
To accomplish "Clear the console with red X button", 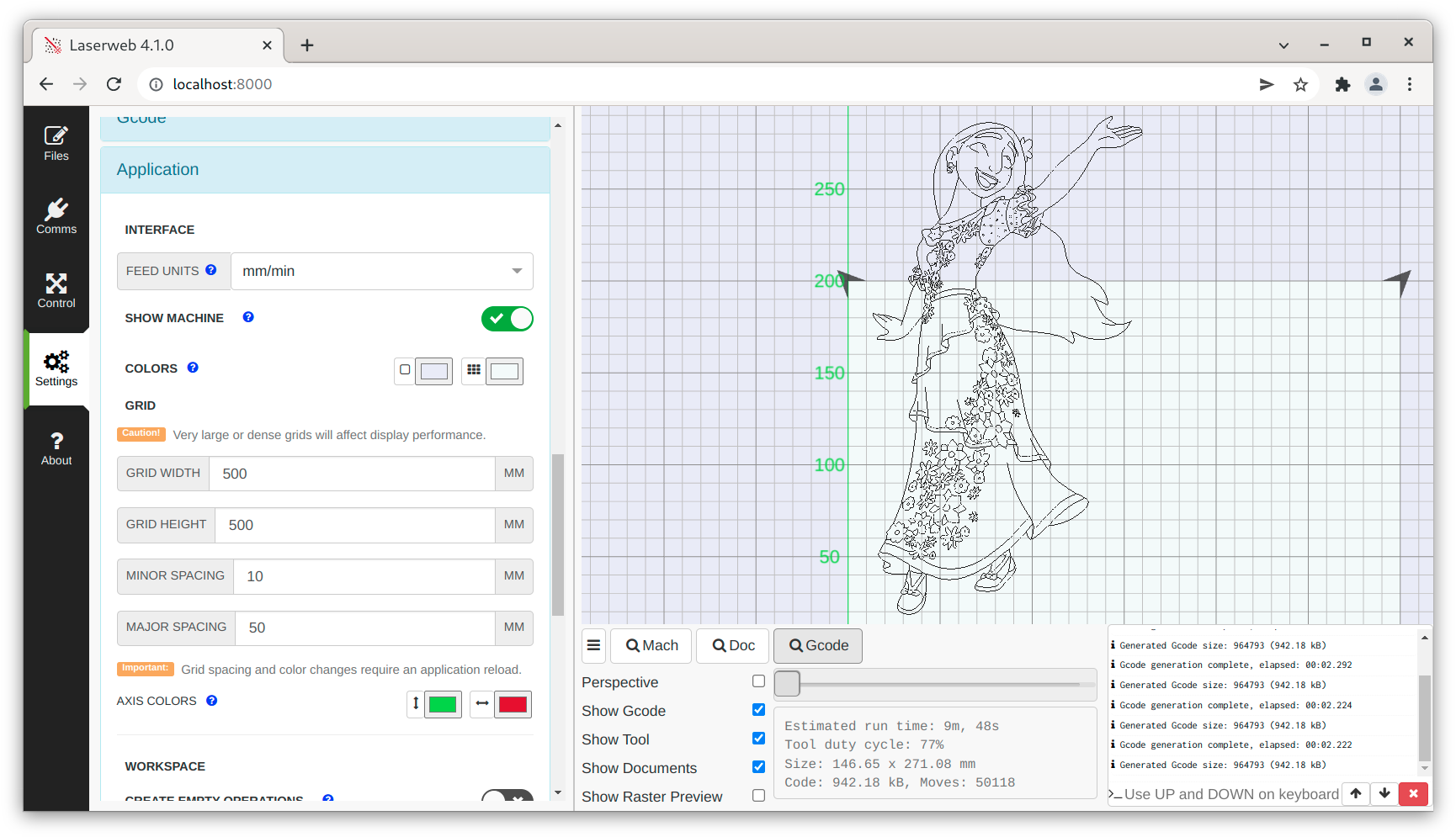I will 1414,793.
